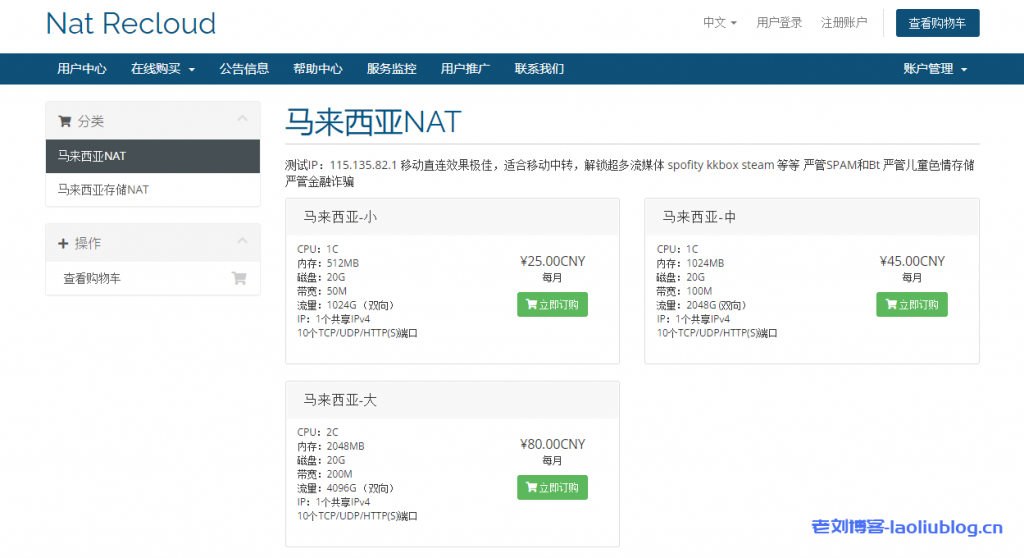Open the Nat Recloud home logo

point(131,24)
